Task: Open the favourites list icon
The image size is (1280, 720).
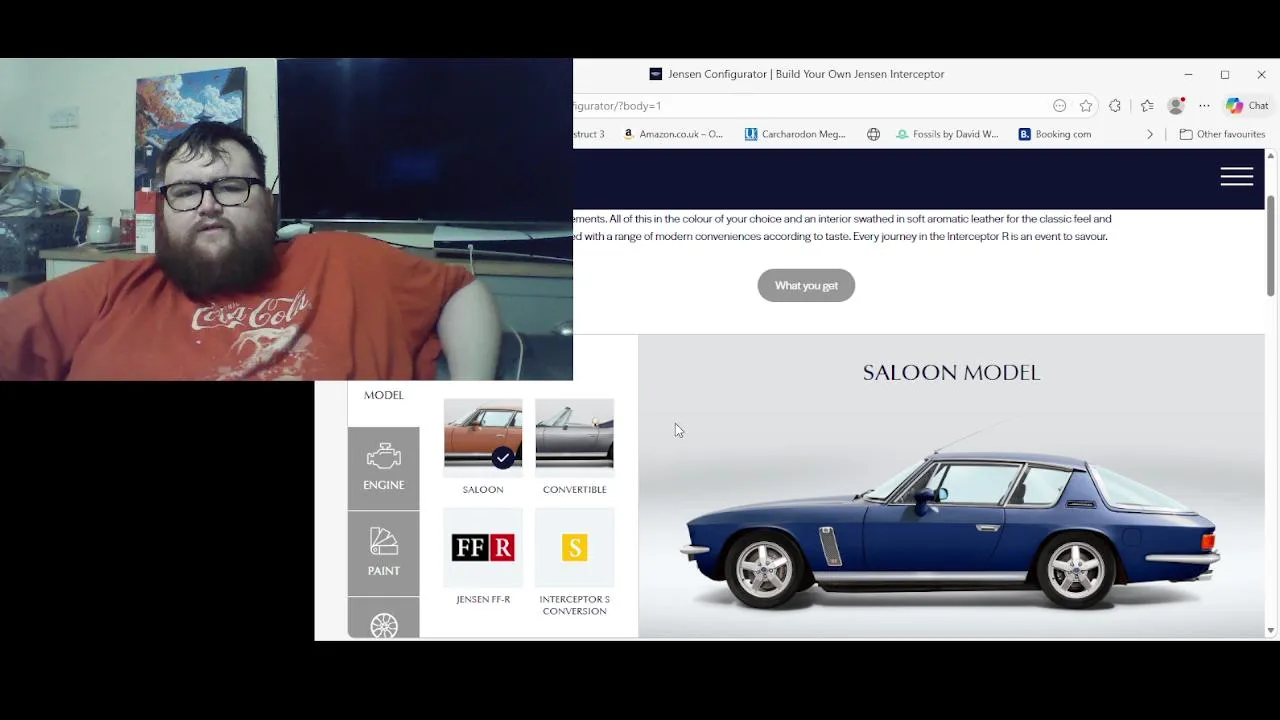Action: coord(1147,106)
